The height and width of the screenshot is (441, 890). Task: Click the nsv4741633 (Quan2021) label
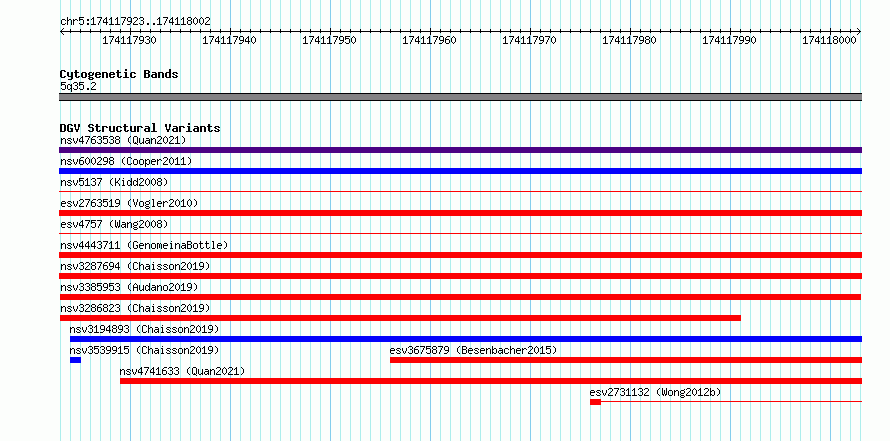(x=182, y=371)
